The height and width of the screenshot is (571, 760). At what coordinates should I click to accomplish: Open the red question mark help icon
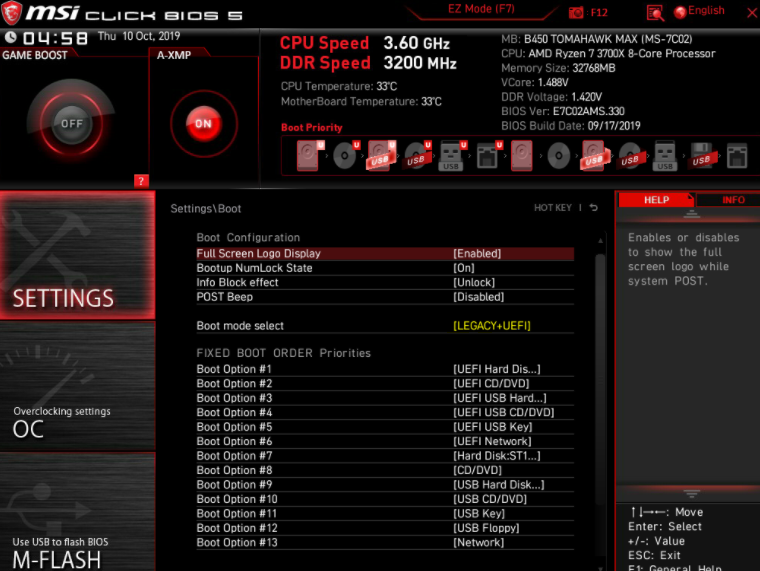pos(141,181)
